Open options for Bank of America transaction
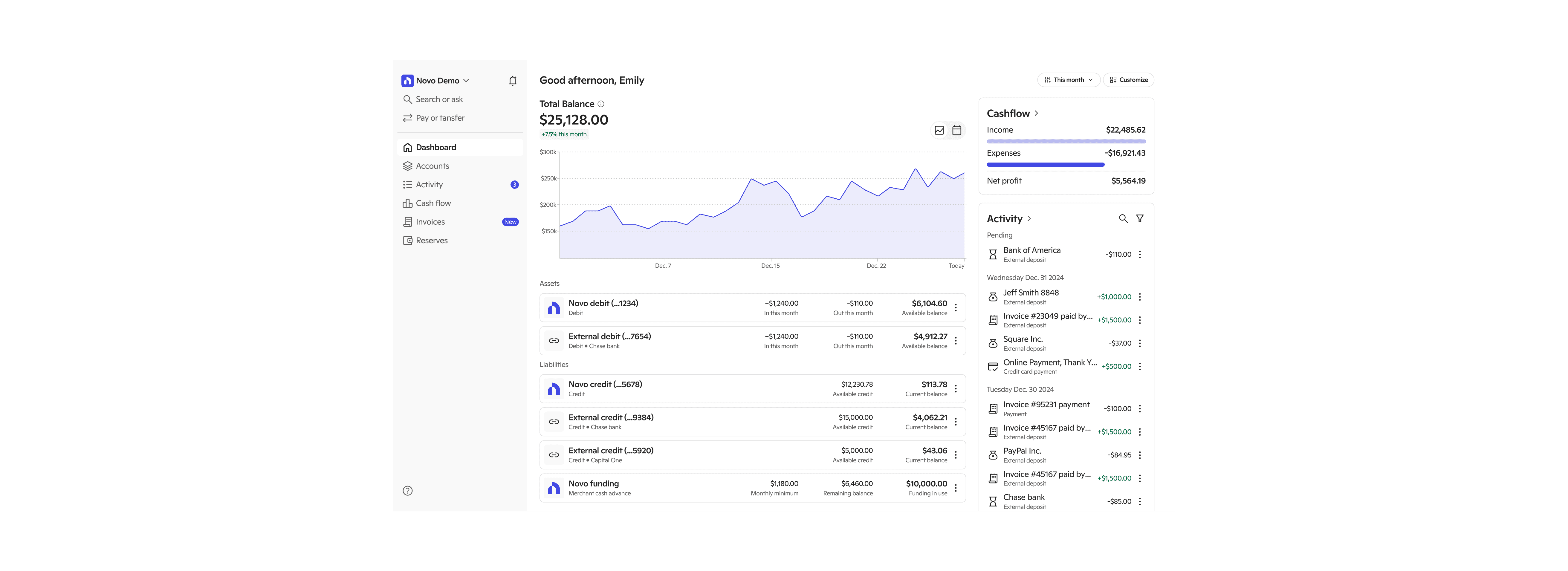 pos(1139,255)
